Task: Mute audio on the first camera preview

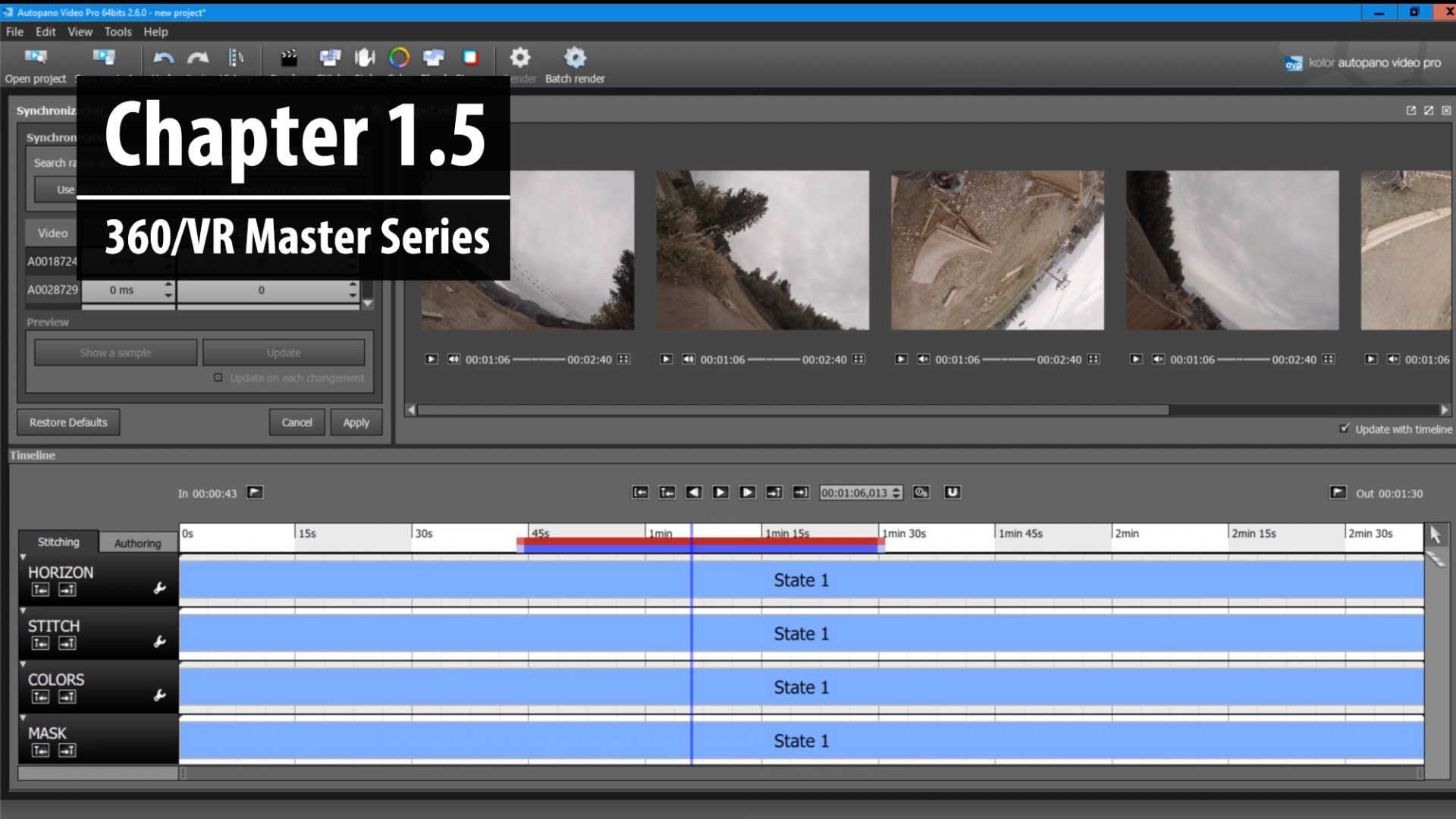Action: pos(453,359)
